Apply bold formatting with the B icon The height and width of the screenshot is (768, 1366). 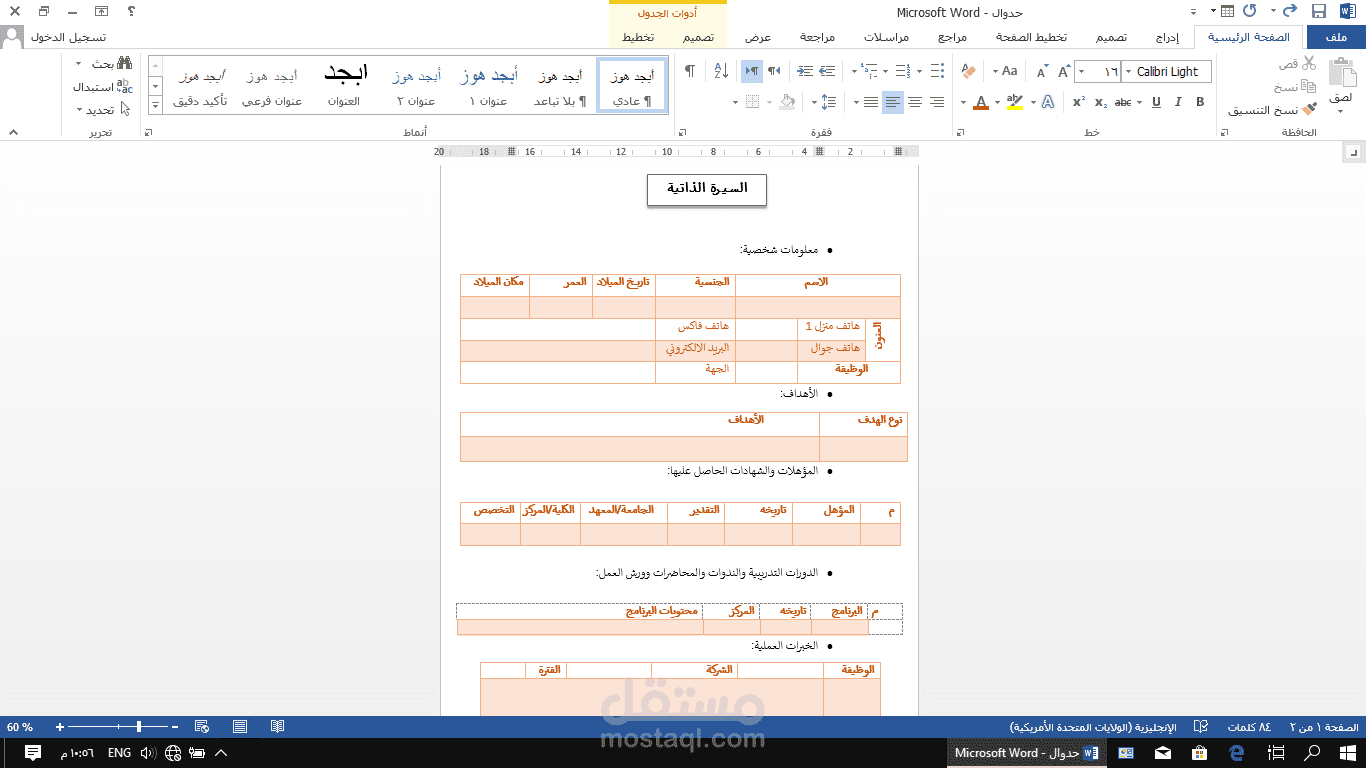[1199, 101]
